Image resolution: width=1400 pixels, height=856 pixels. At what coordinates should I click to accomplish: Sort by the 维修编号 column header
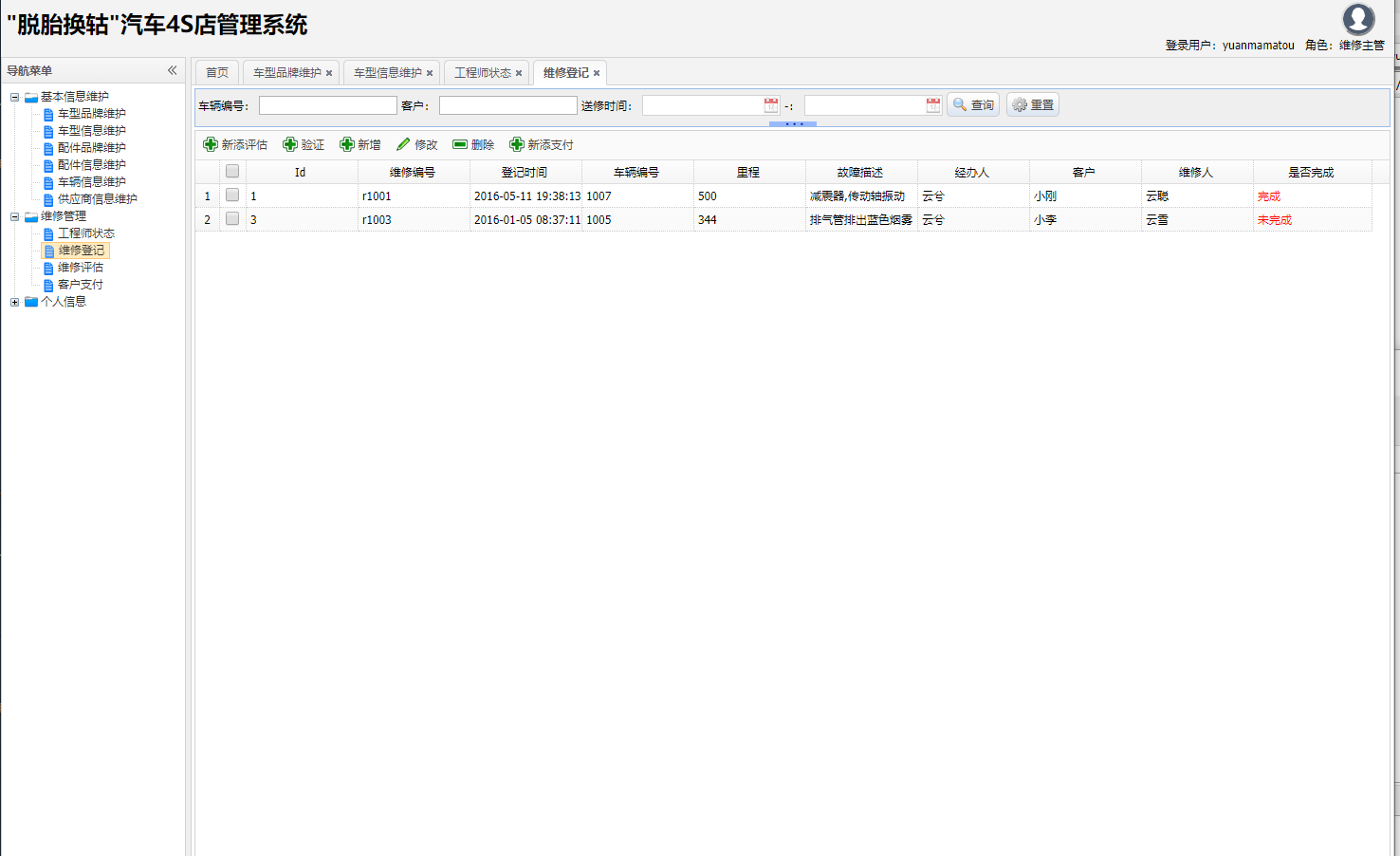(414, 173)
